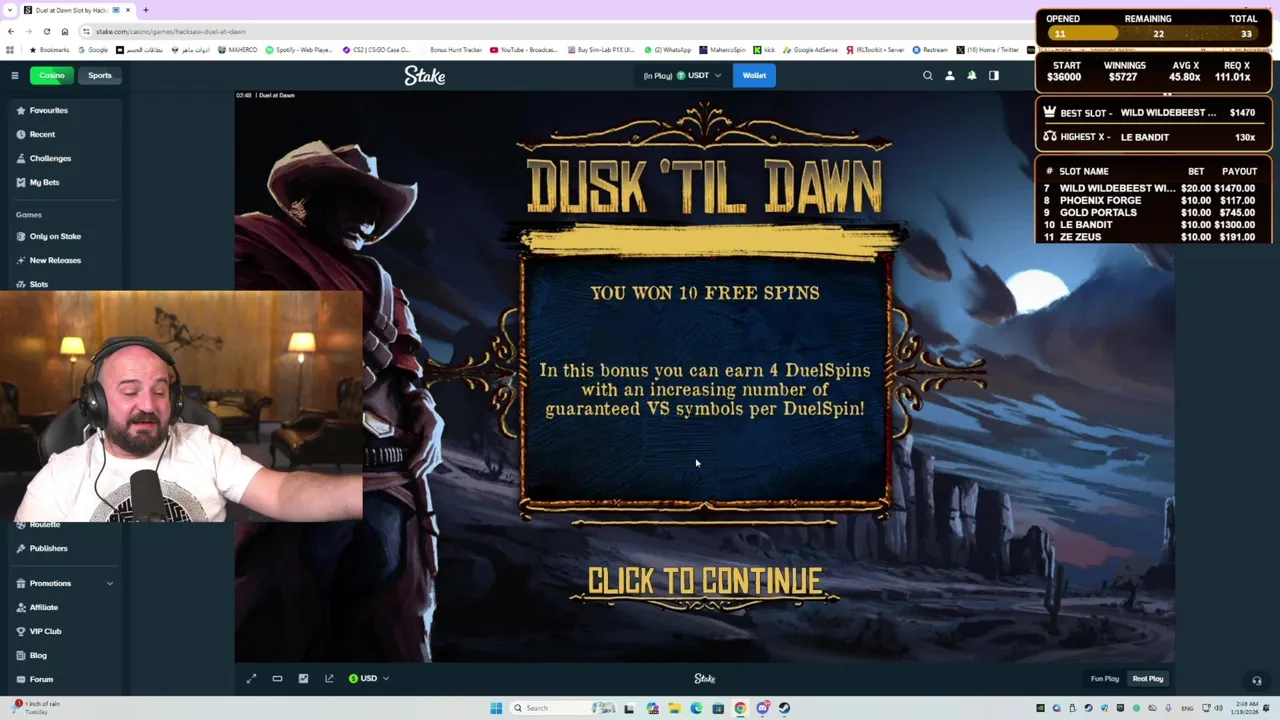Enter fullscreen game mode

[x=252, y=678]
